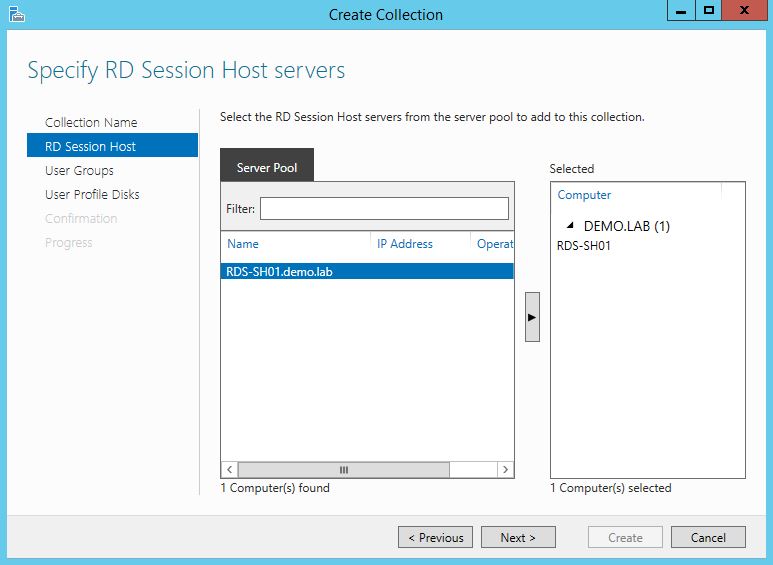773x565 pixels.
Task: Open the Server Pool tab
Action: (266, 167)
